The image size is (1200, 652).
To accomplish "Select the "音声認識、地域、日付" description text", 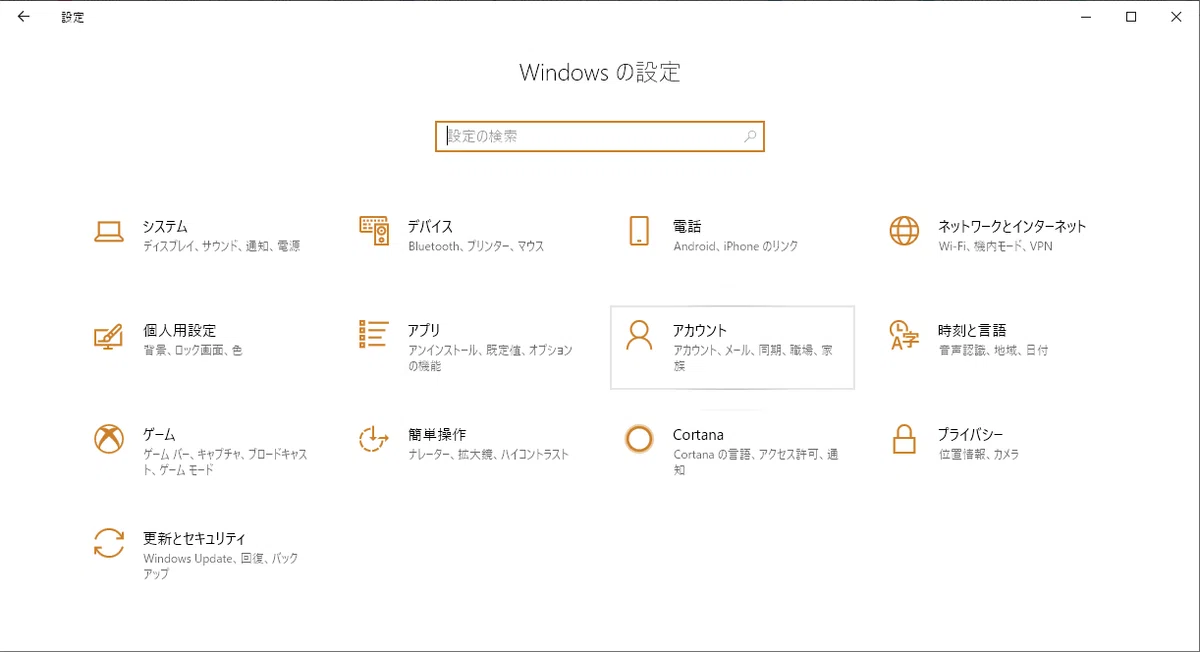I will [993, 350].
